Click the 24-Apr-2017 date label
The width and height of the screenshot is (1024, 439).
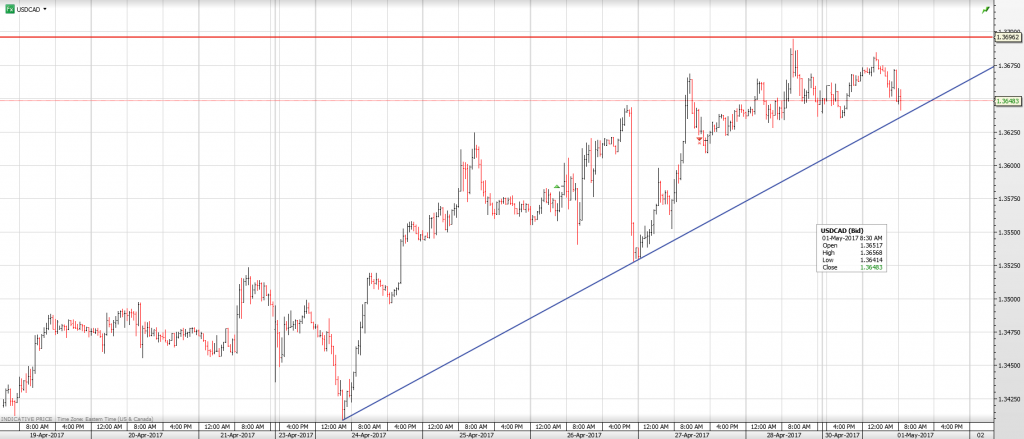pos(368,434)
